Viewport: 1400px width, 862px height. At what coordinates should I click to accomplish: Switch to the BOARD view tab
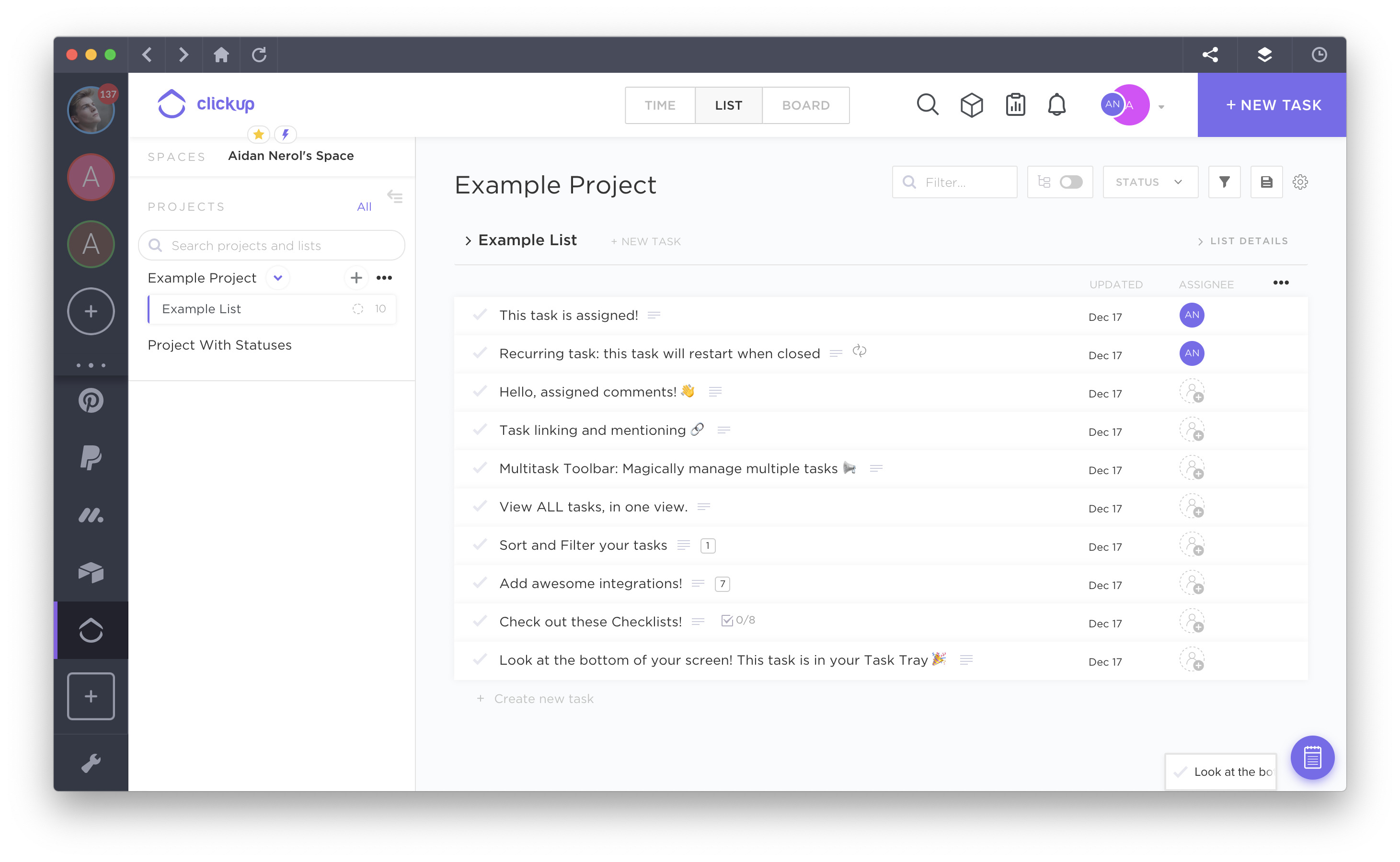click(805, 104)
